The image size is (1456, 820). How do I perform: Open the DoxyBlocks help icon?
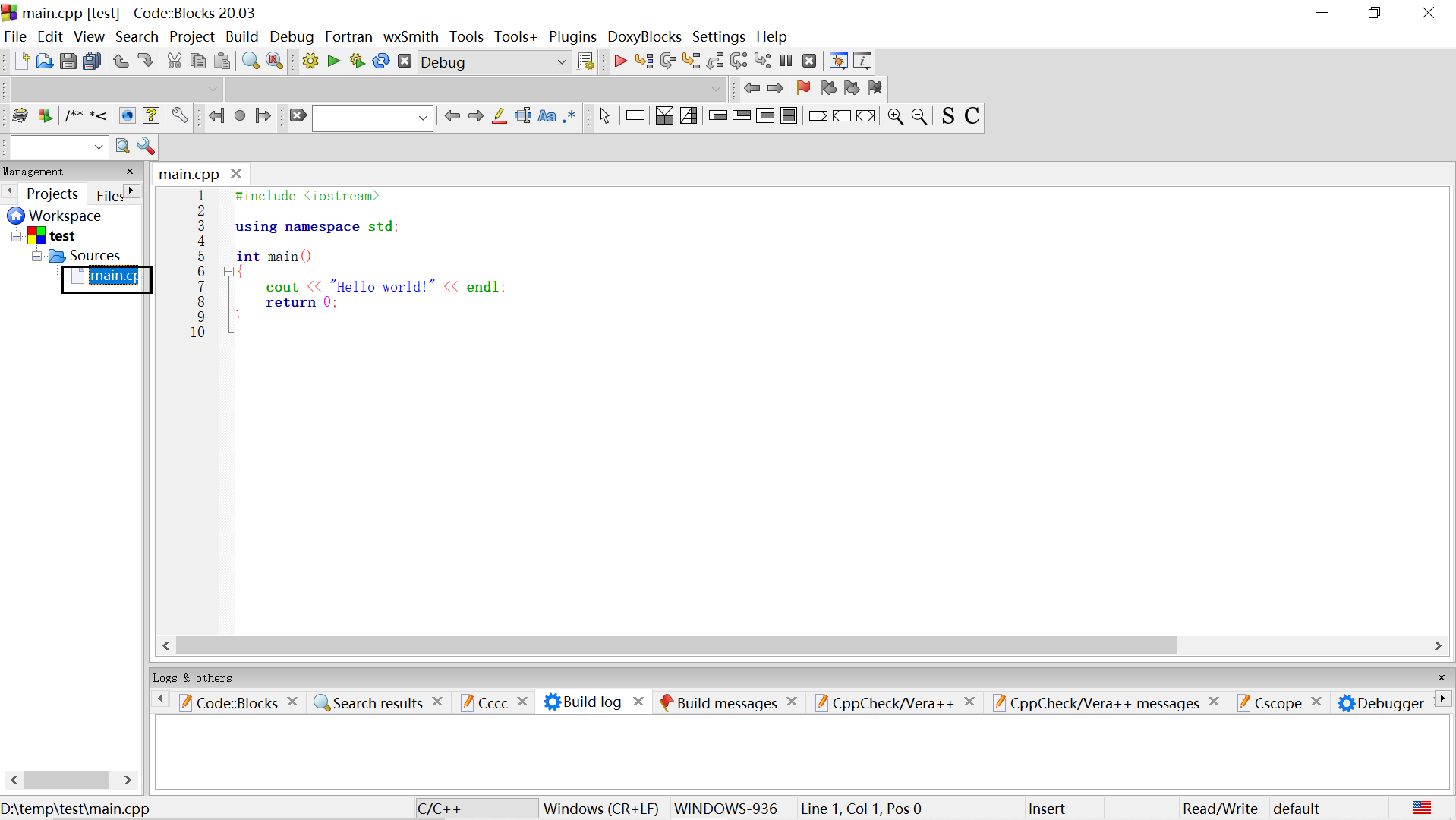point(151,116)
